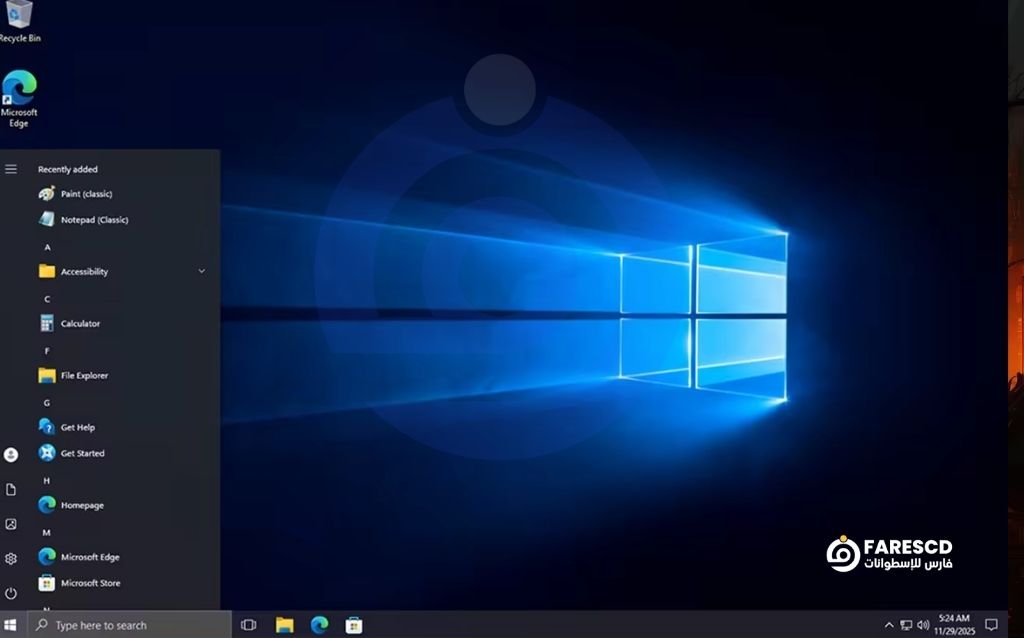1024x638 pixels.
Task: Open File Explorer from the Start list
Action: tap(83, 376)
